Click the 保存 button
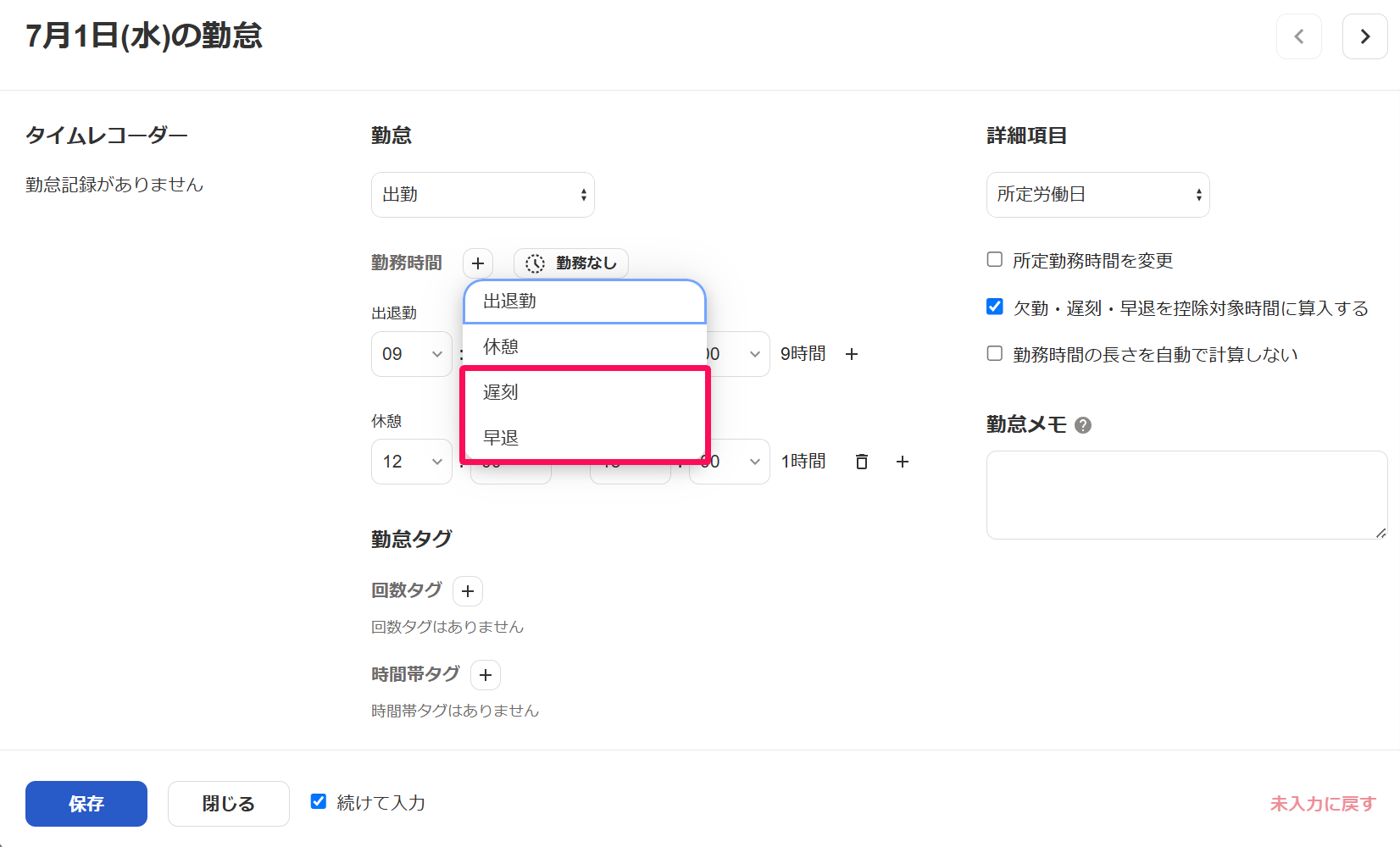 click(x=86, y=804)
